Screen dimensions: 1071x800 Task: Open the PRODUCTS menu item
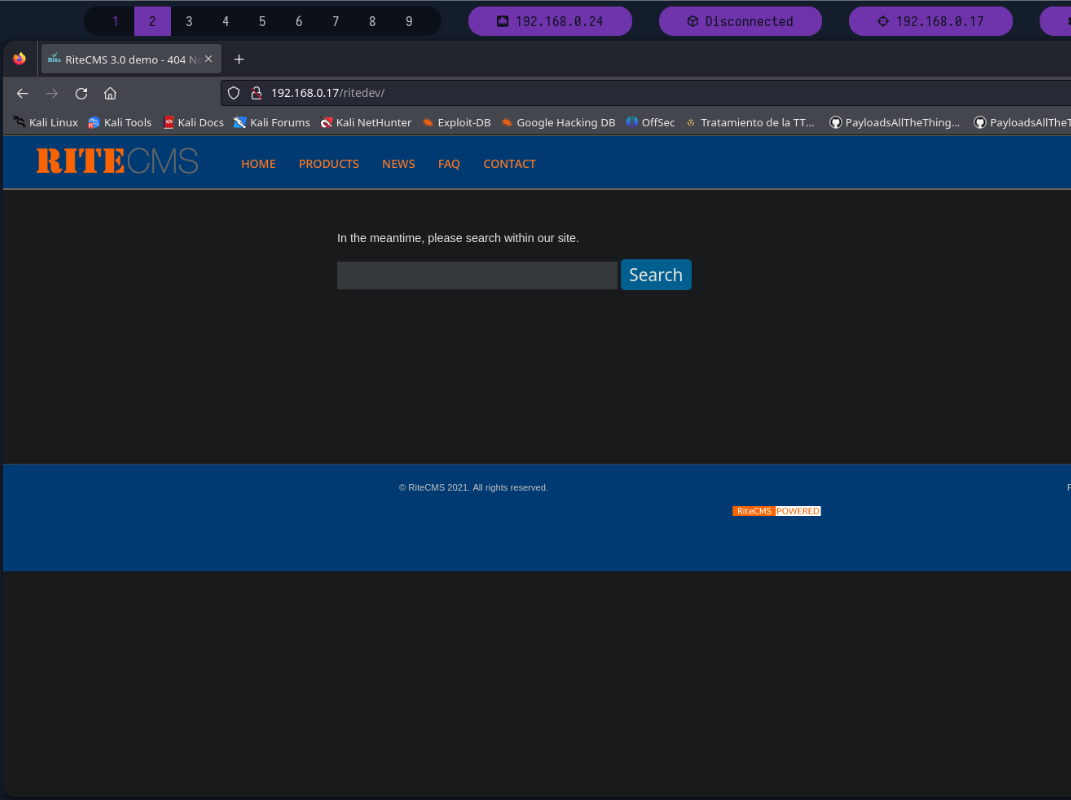point(328,164)
